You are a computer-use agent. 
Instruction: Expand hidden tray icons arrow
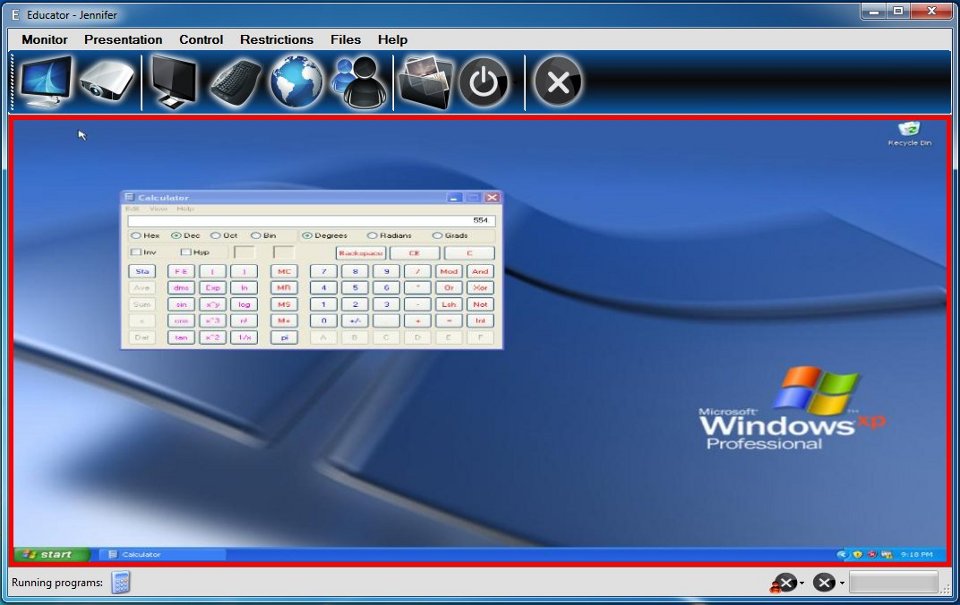(x=842, y=554)
